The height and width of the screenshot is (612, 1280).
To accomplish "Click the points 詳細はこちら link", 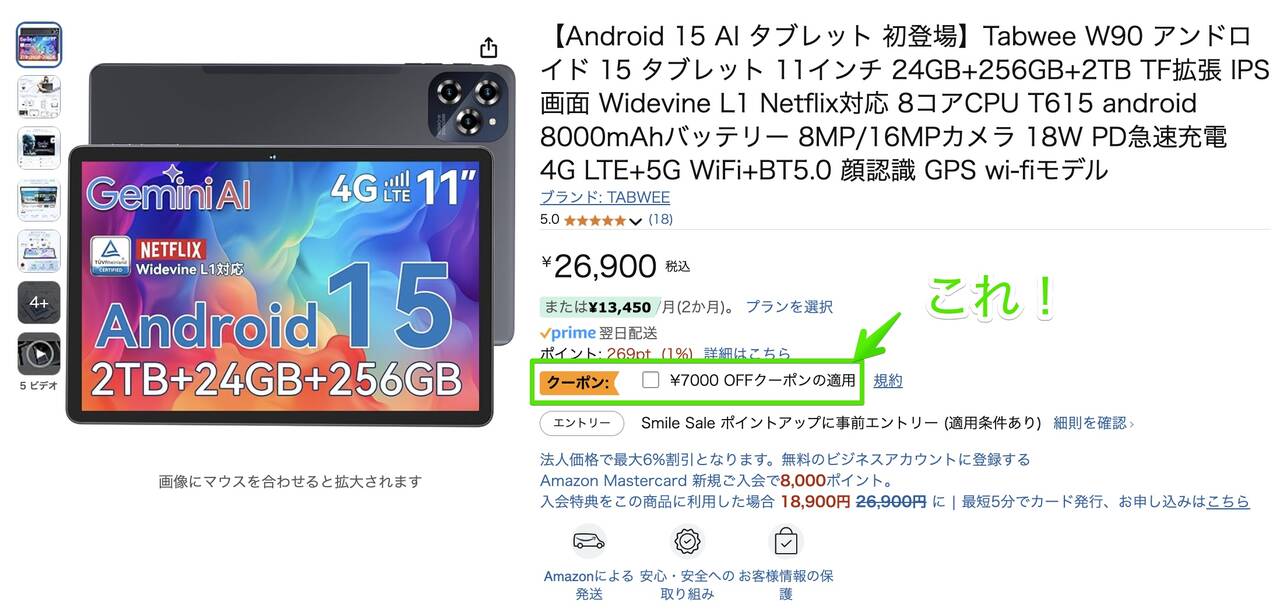I will click(x=747, y=354).
